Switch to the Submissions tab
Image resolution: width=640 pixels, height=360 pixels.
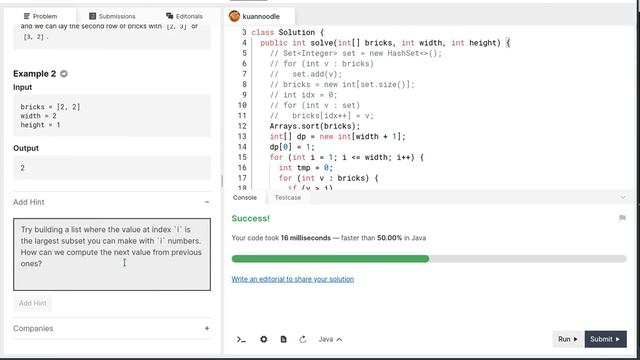tap(112, 16)
